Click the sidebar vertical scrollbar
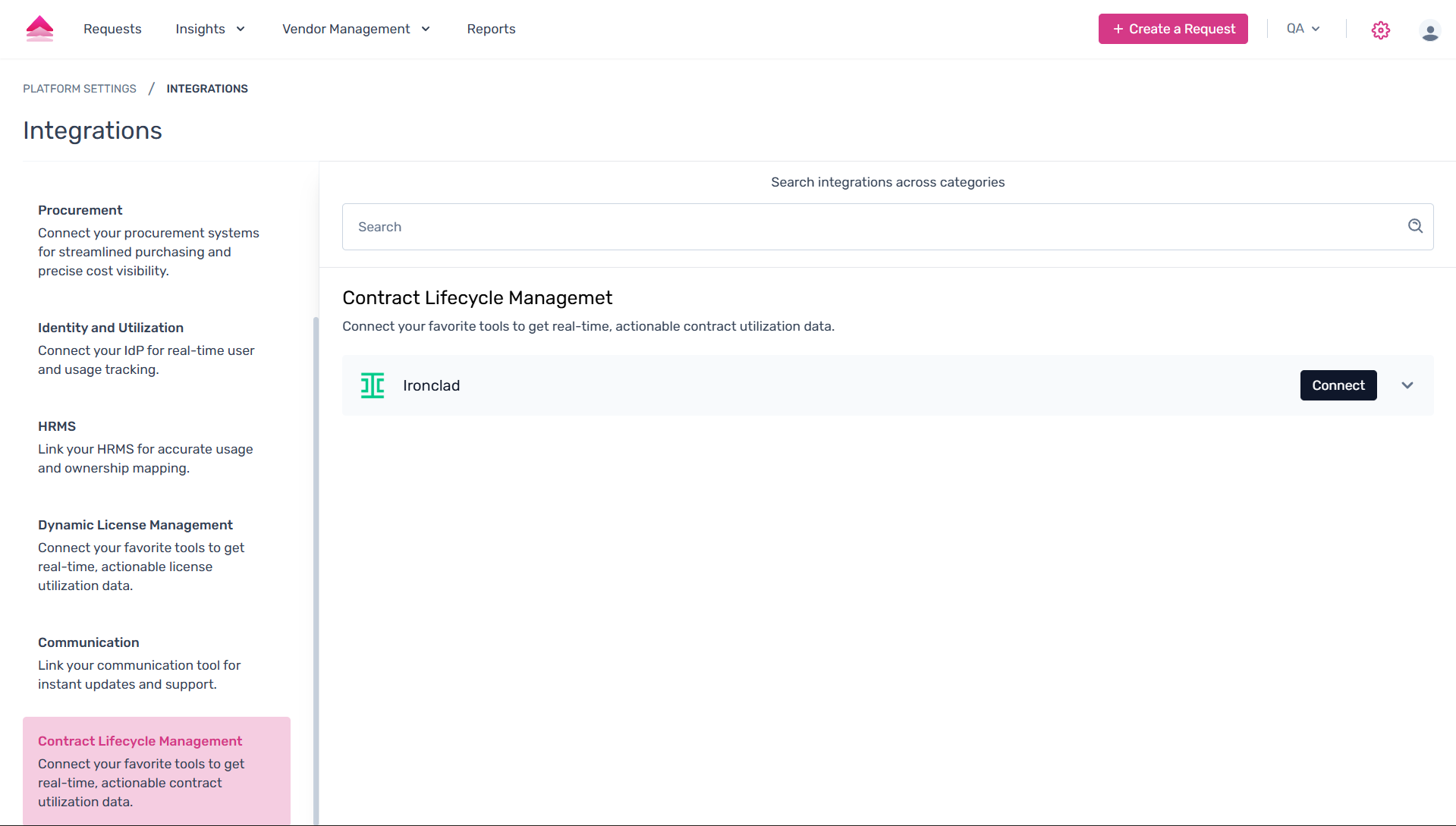The width and height of the screenshot is (1456, 826). (316, 569)
